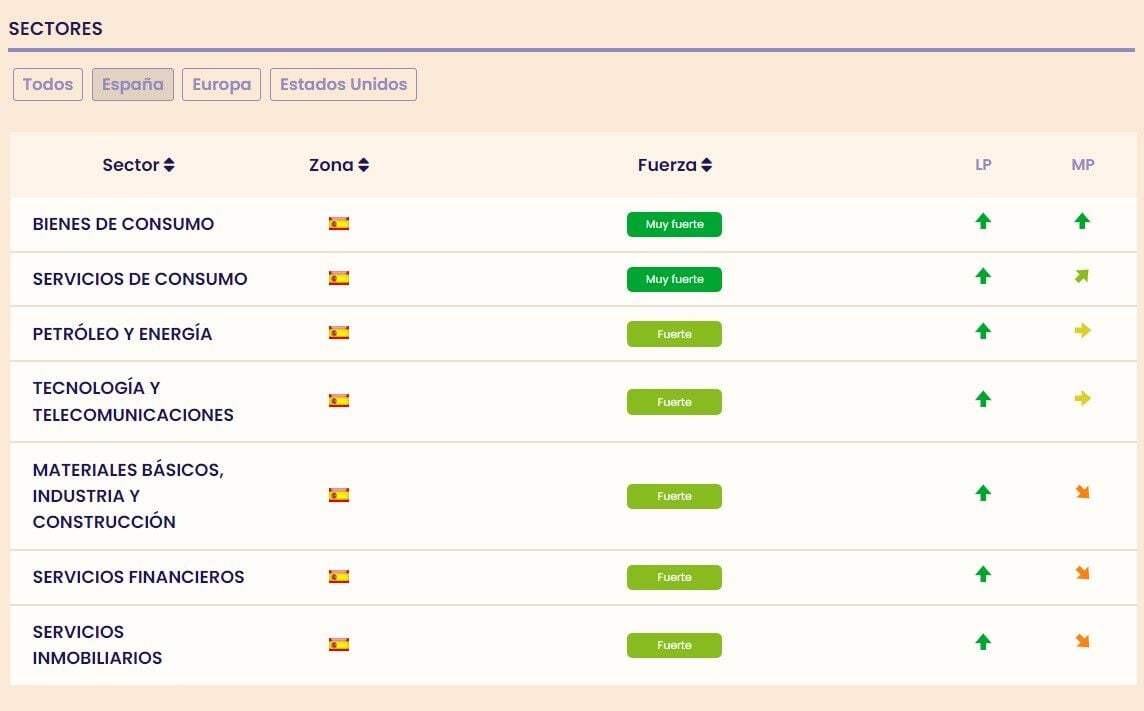The height and width of the screenshot is (711, 1144).
Task: Open the SERVICIOS FINANCIEROS sector link
Action: coord(138,577)
